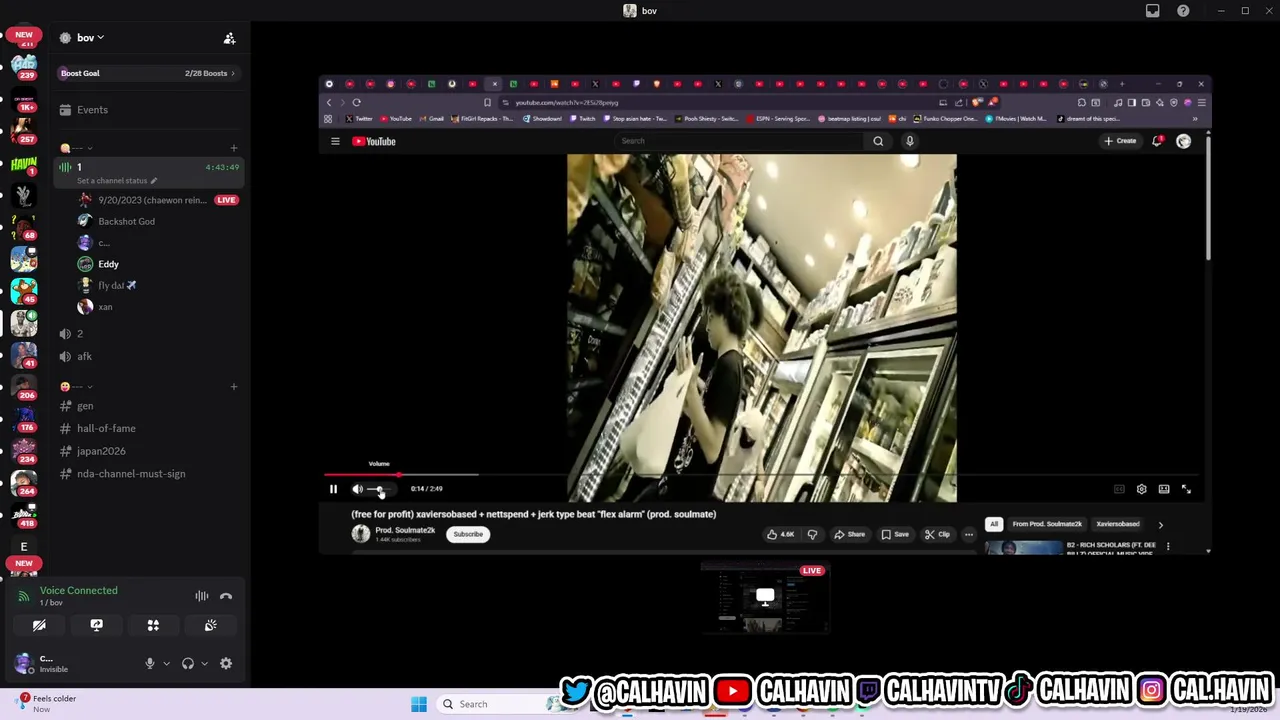
Task: Open the Discord inbox icon in the title bar
Action: coord(1153,11)
